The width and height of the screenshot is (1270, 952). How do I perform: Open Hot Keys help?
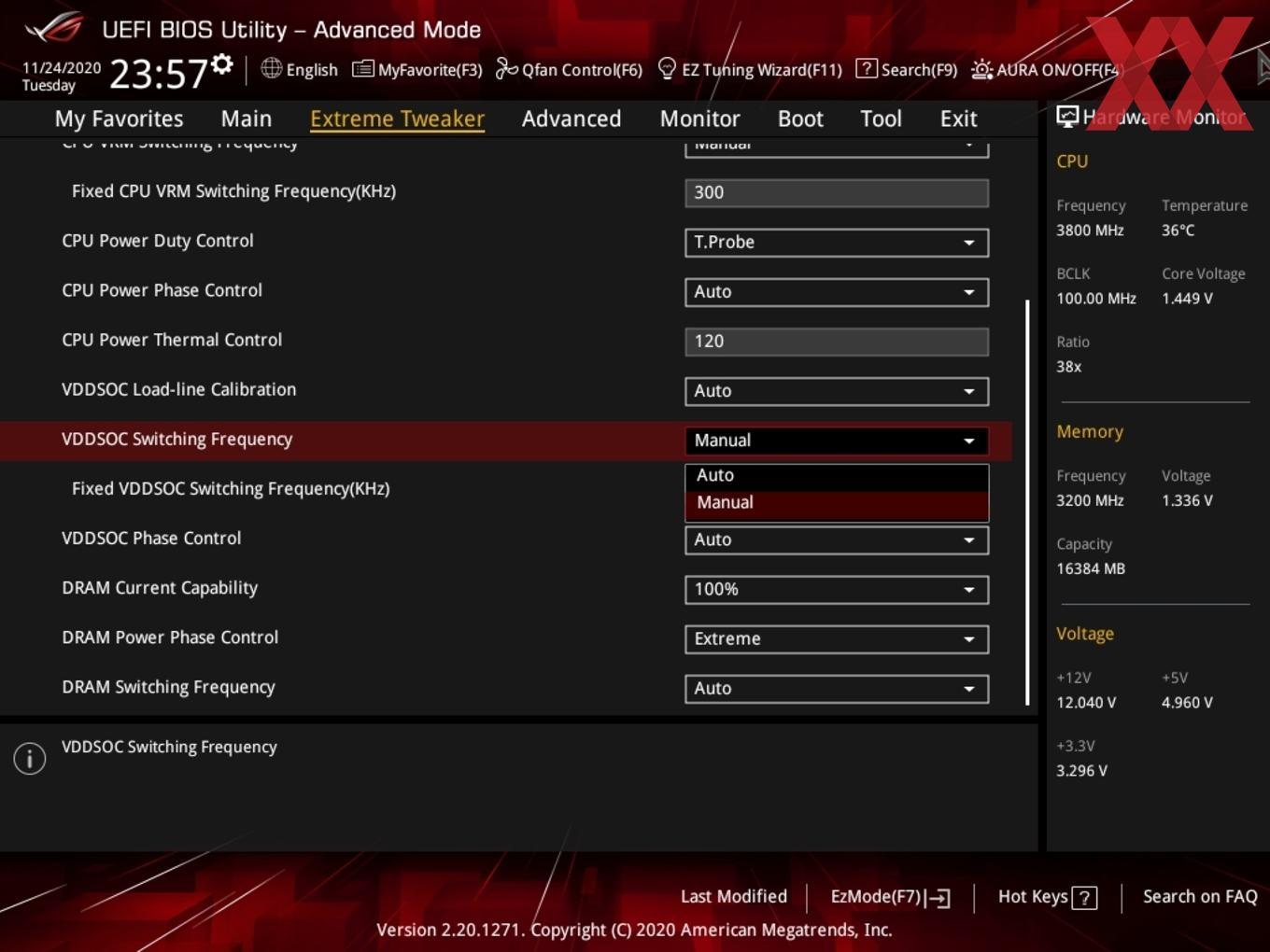[x=1047, y=897]
